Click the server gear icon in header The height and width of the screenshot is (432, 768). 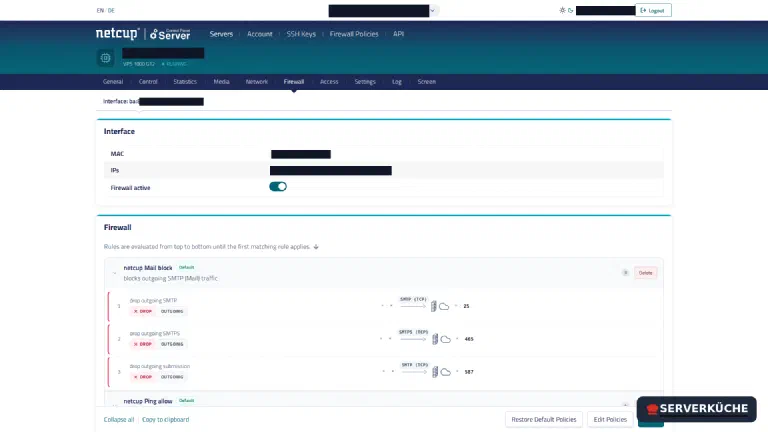(105, 58)
